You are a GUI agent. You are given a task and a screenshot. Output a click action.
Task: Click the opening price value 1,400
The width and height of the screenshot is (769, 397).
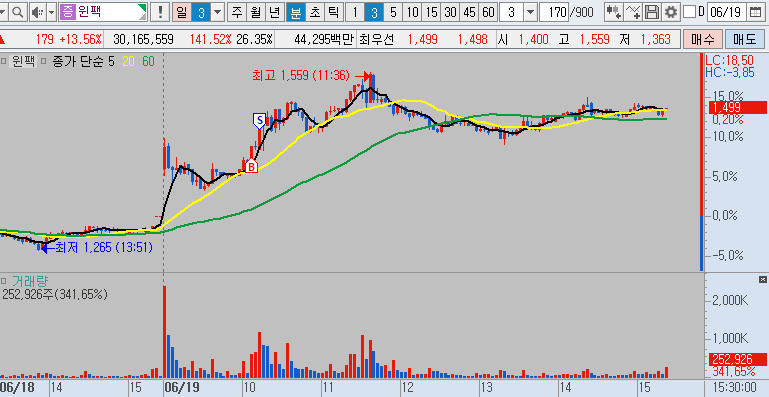(534, 39)
